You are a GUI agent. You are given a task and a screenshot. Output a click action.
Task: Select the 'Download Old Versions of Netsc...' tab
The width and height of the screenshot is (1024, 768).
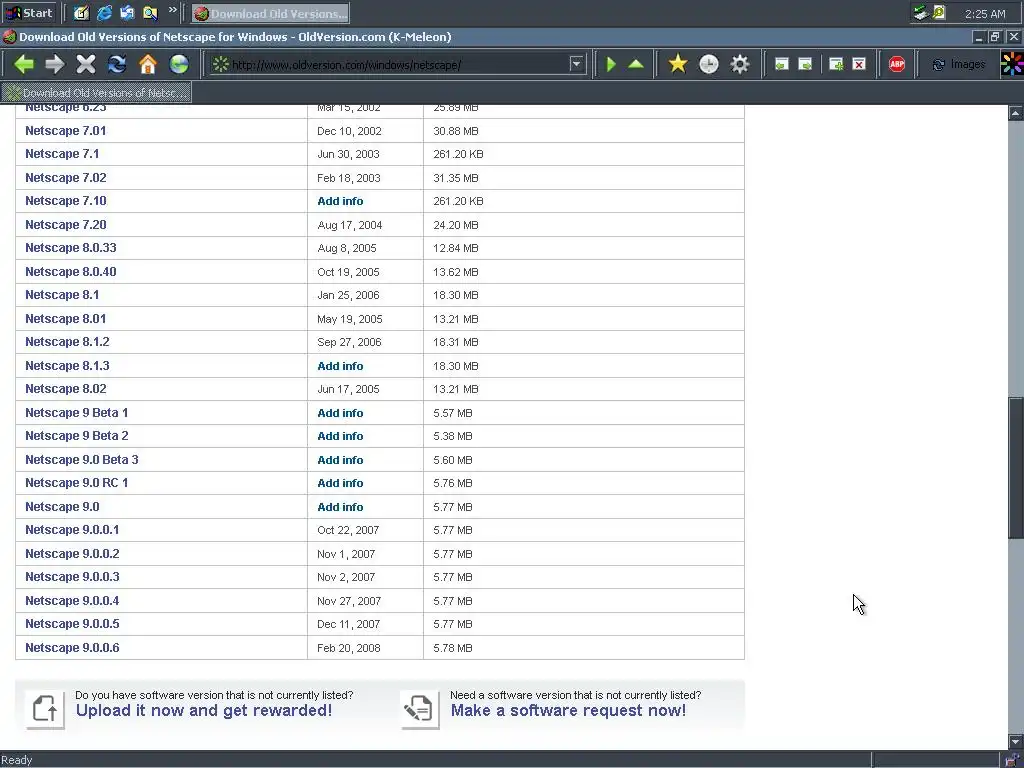click(x=96, y=93)
